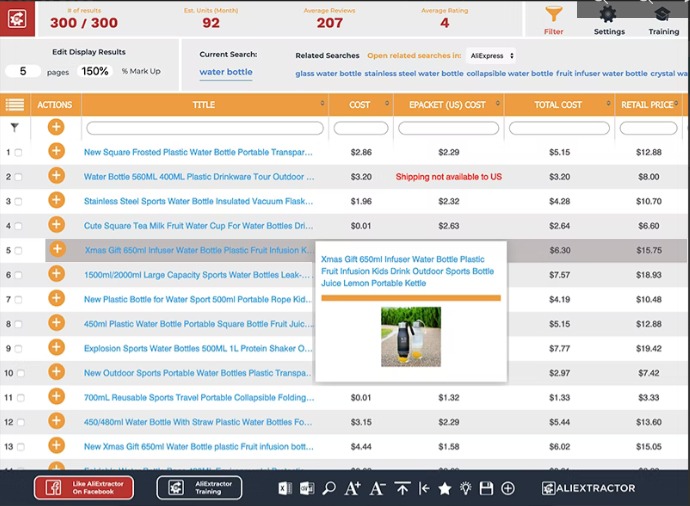Sort by the TOTAL COST column header
Screen dimensions: 690x506
[559, 105]
